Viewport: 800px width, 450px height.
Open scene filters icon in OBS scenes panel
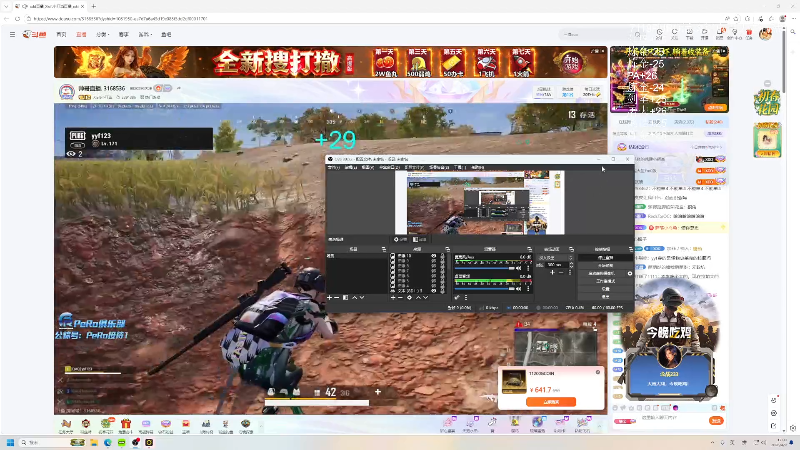point(345,297)
